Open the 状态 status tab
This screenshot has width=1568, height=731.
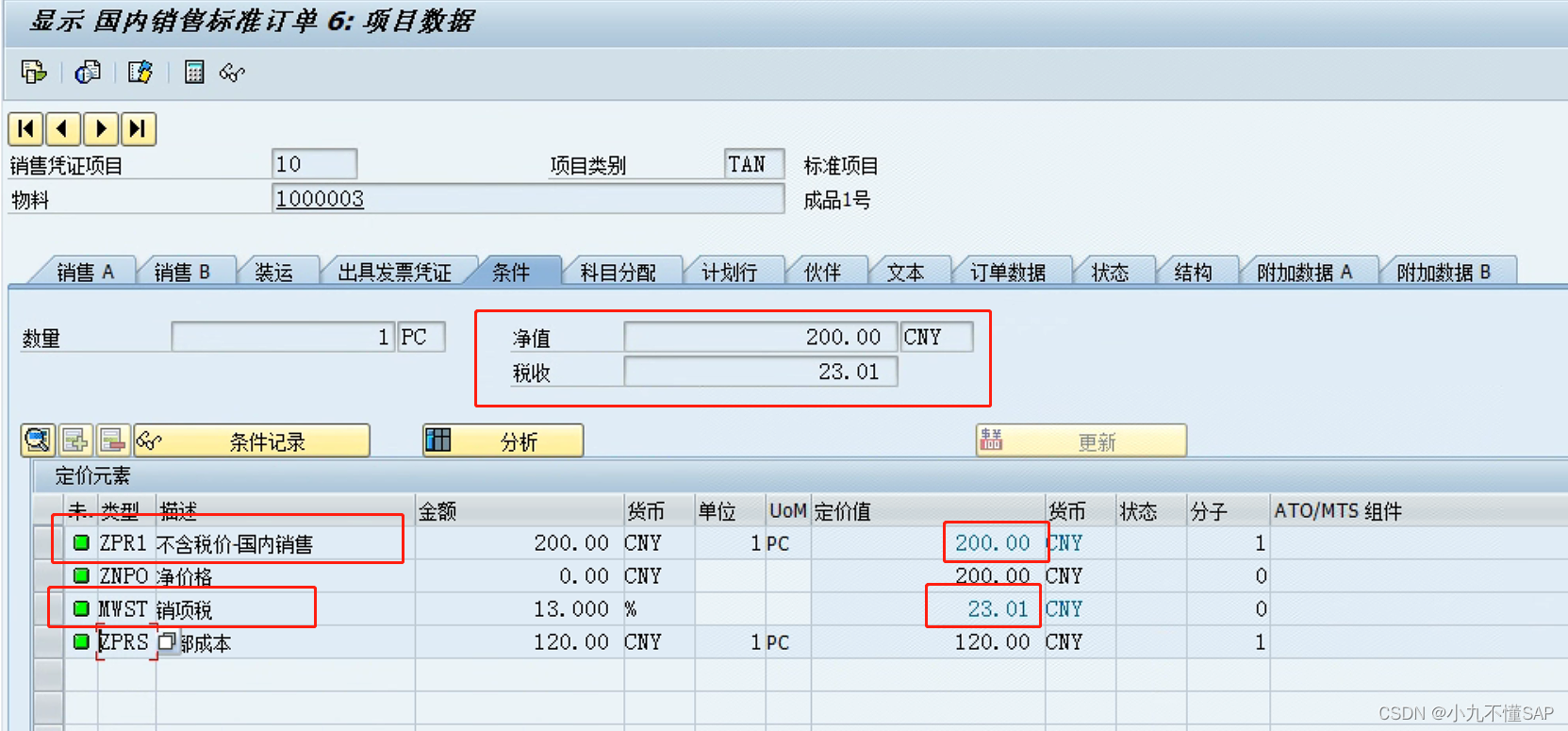click(1110, 272)
